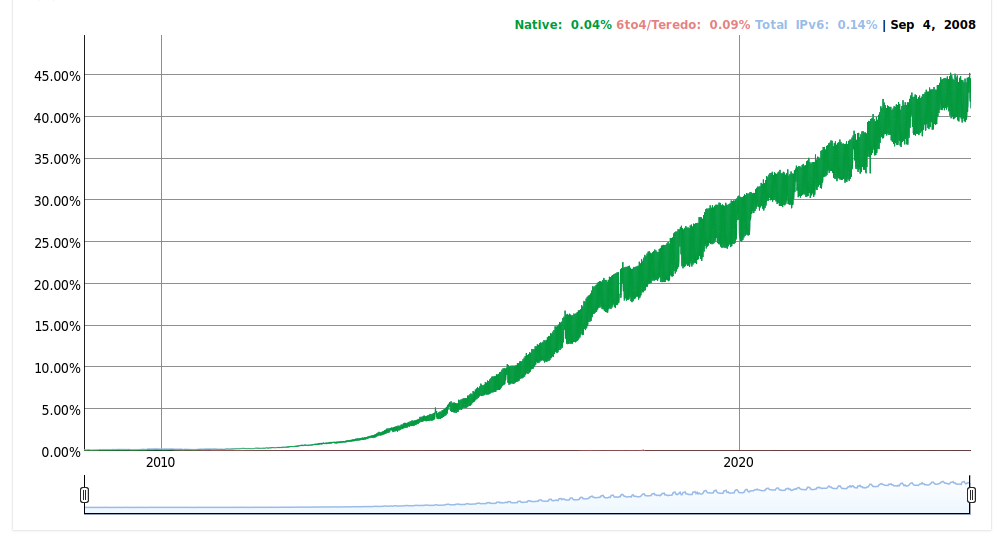Click the 'Sep 4, 2008' date label
1006x547 pixels.
(933, 25)
